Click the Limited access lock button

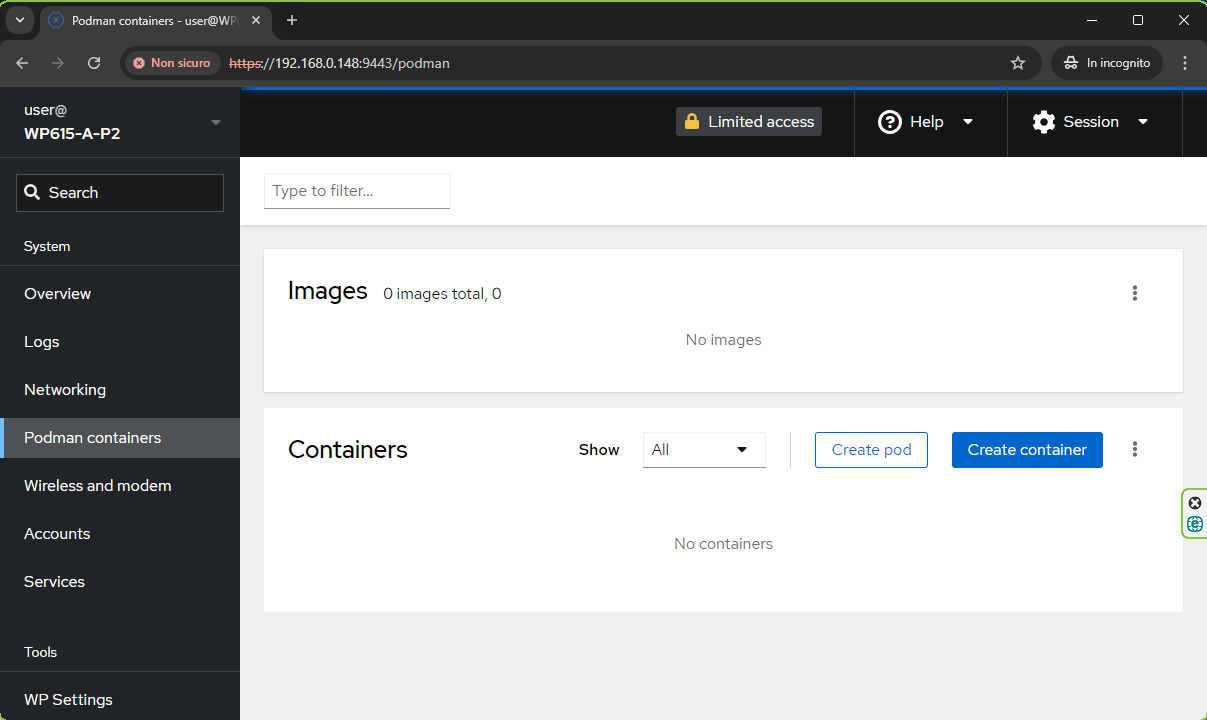[748, 122]
